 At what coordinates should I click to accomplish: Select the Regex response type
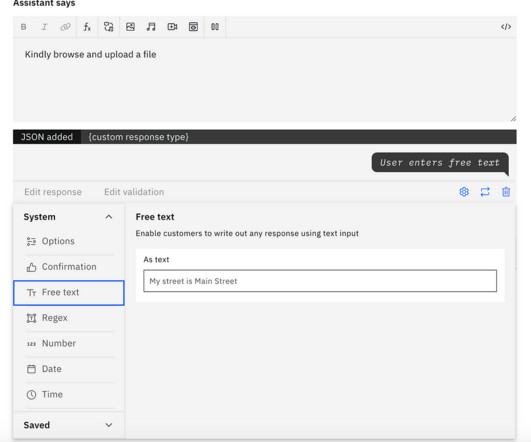point(69,318)
